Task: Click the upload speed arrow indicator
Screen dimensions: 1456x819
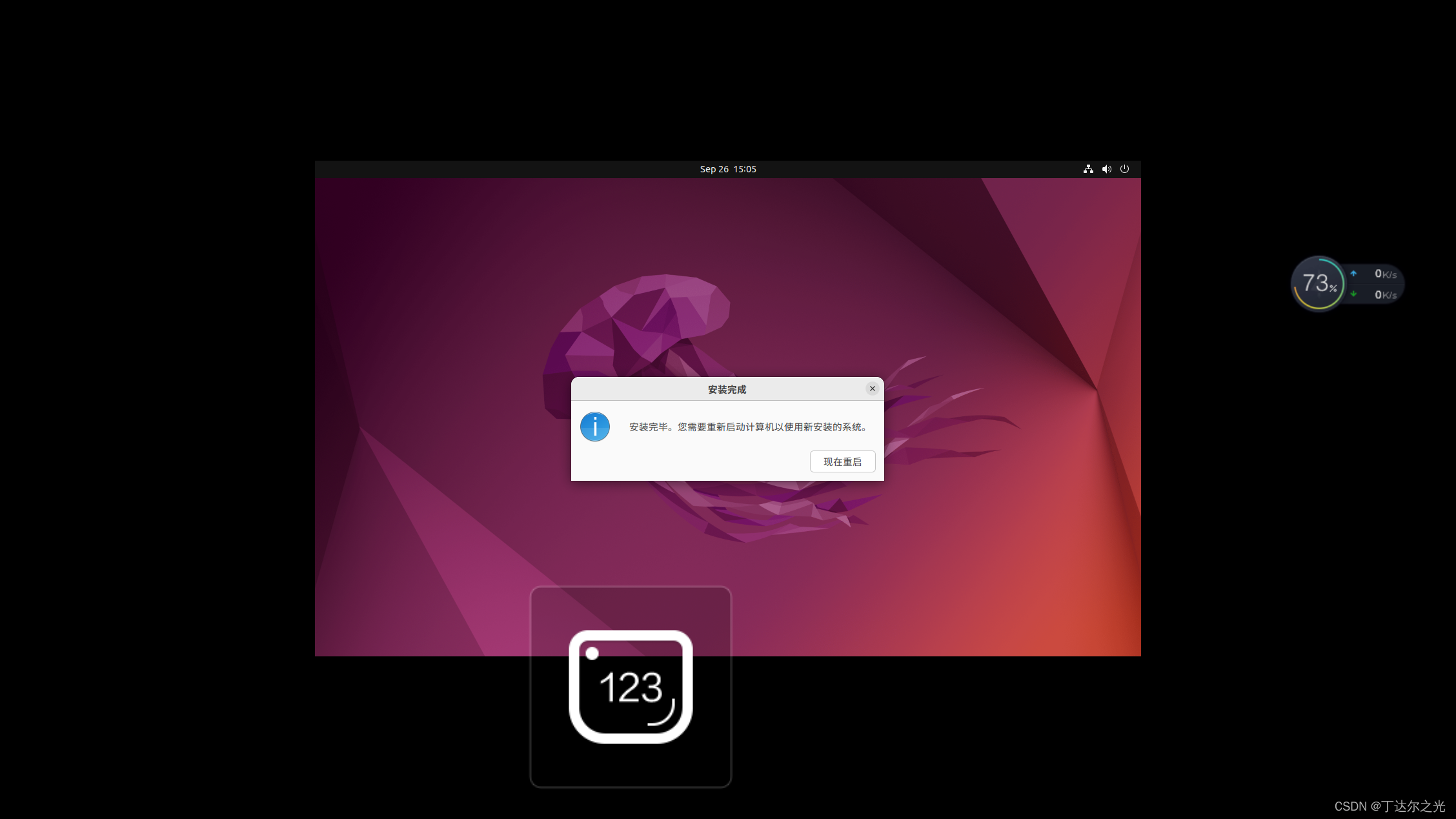Action: 1353,274
